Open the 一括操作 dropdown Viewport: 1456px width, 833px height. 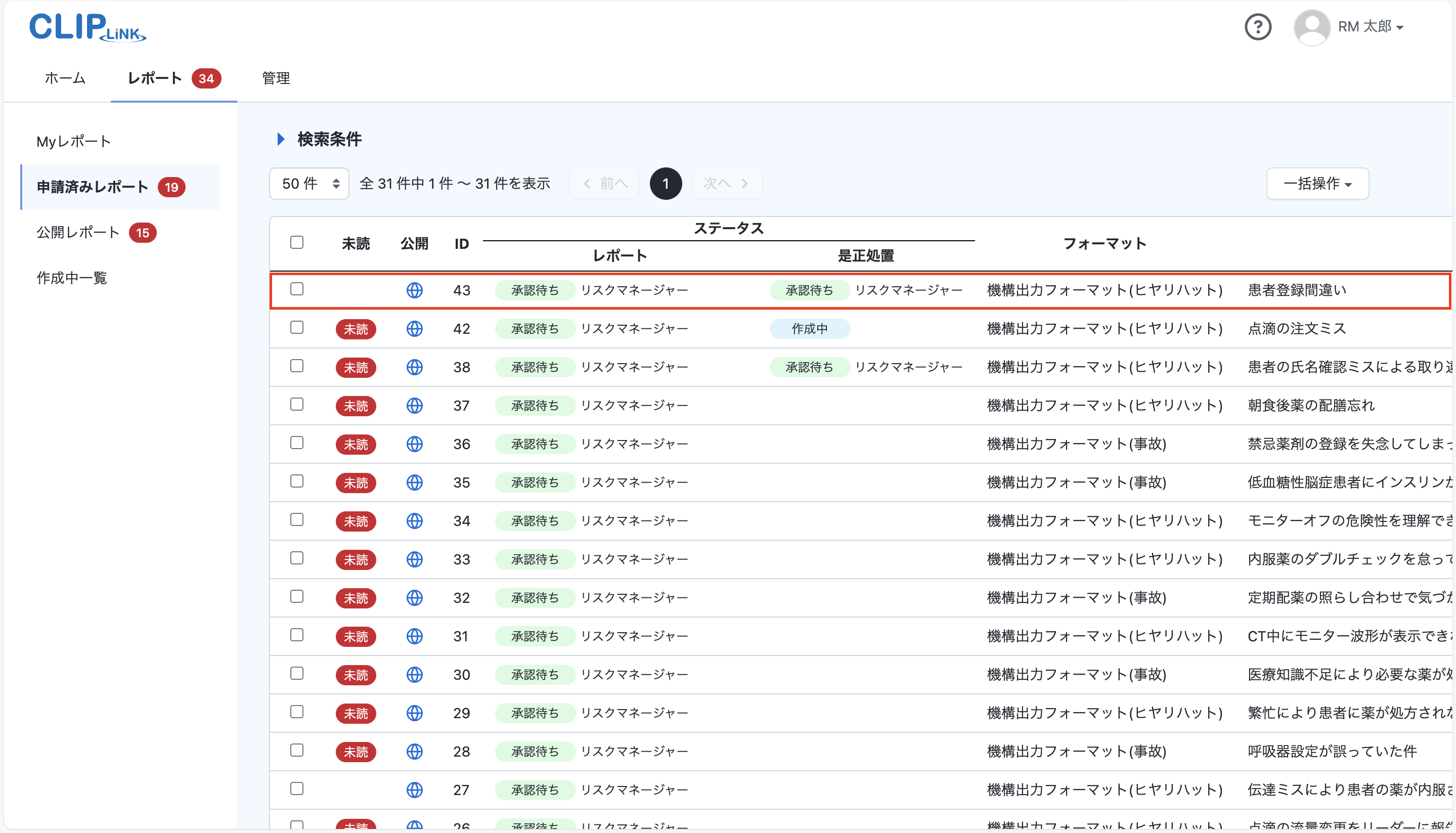1317,183
